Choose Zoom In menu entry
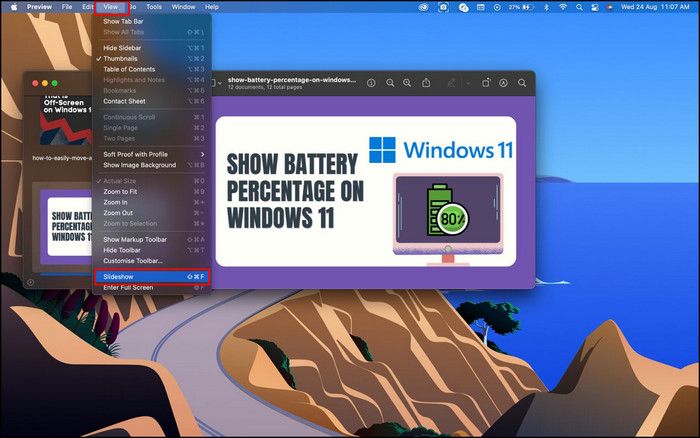The height and width of the screenshot is (438, 700). click(x=152, y=202)
